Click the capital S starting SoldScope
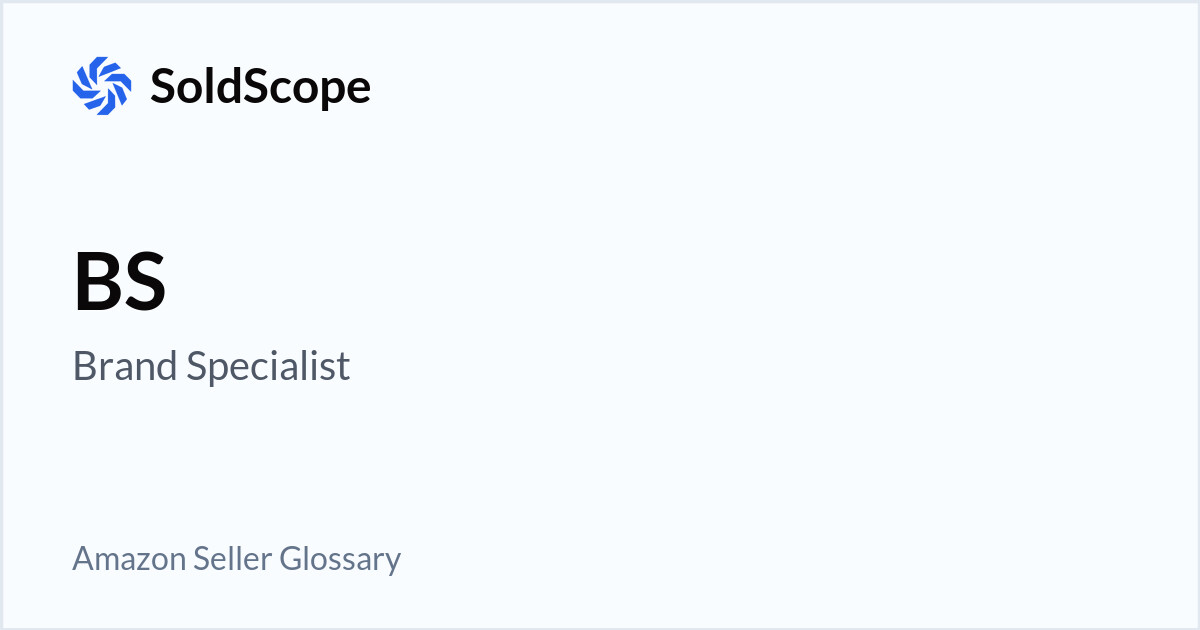This screenshot has width=1200, height=630. tap(162, 86)
